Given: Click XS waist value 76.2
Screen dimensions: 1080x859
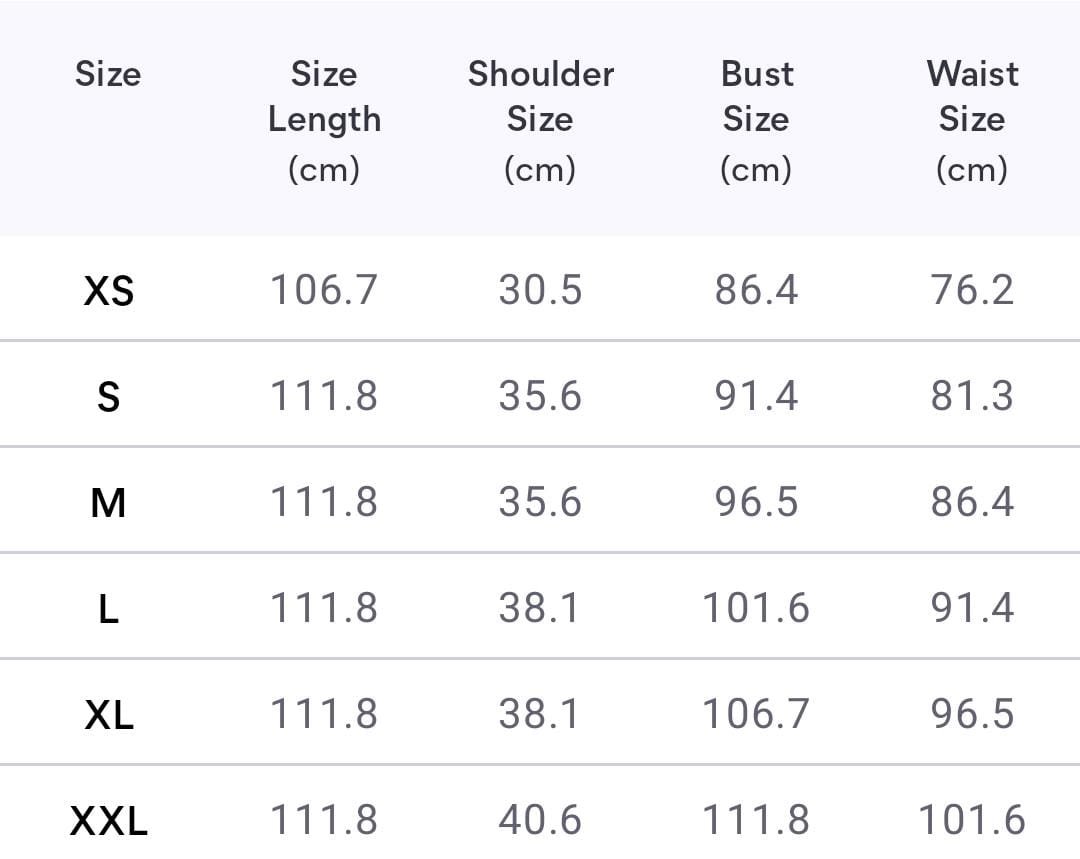Looking at the screenshot, I should pyautogui.click(x=972, y=290).
